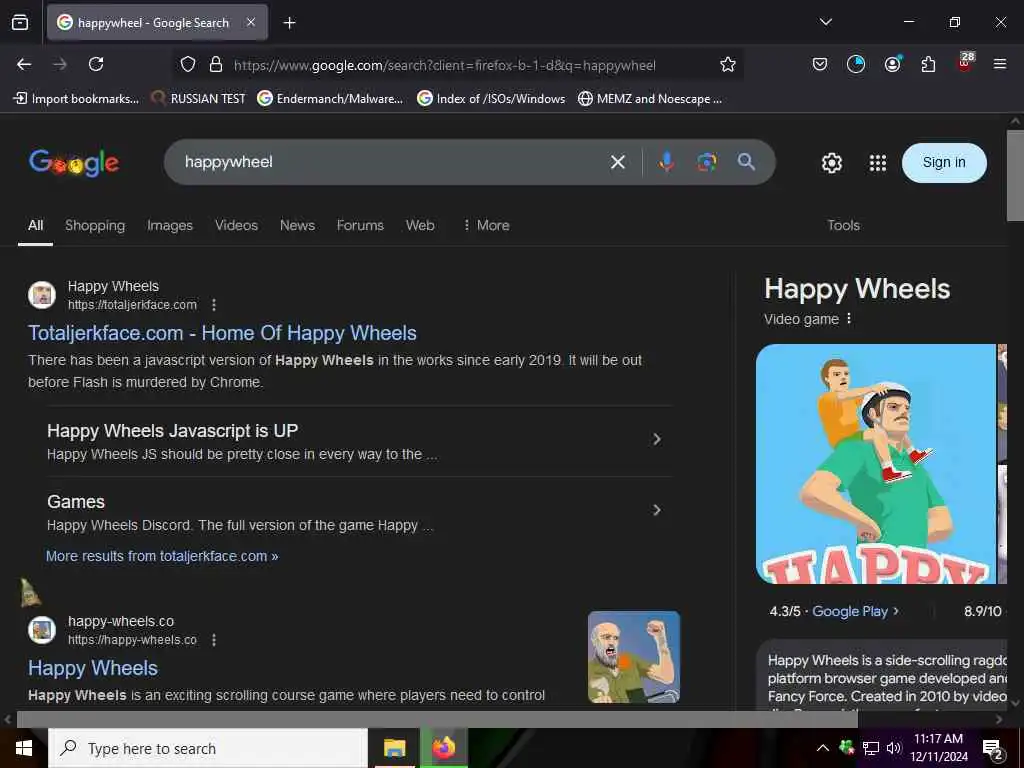This screenshot has height=768, width=1024.
Task: Switch to News results tab
Action: (297, 225)
